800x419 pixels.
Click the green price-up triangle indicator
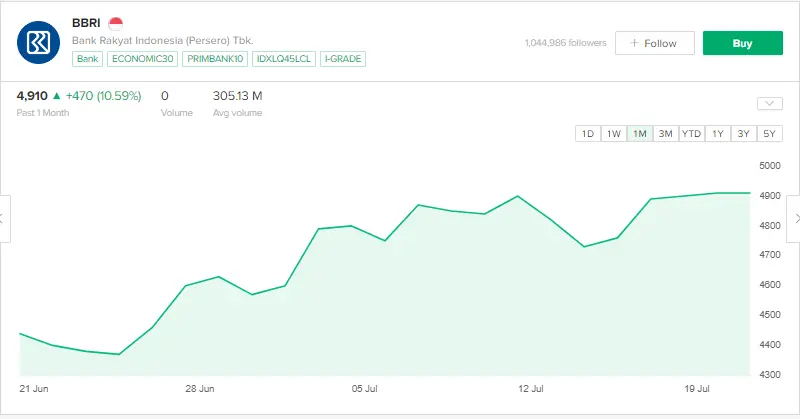coord(57,96)
